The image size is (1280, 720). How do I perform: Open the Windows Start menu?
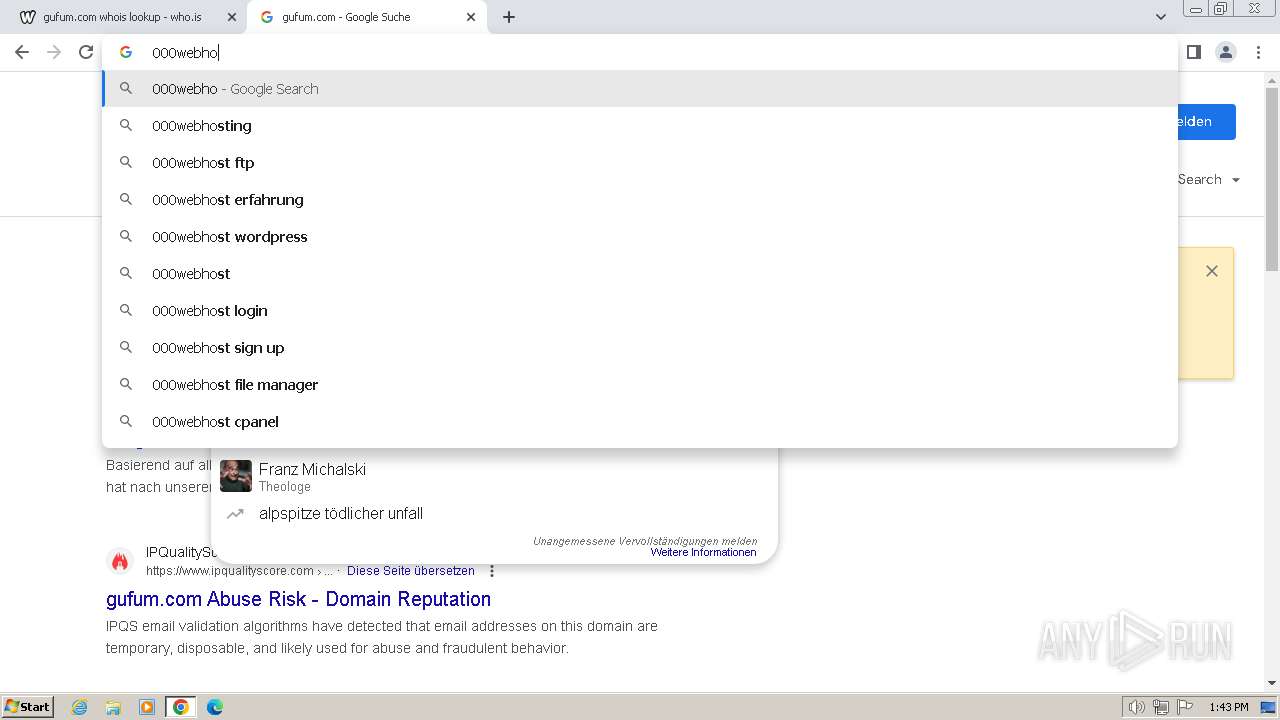click(28, 706)
